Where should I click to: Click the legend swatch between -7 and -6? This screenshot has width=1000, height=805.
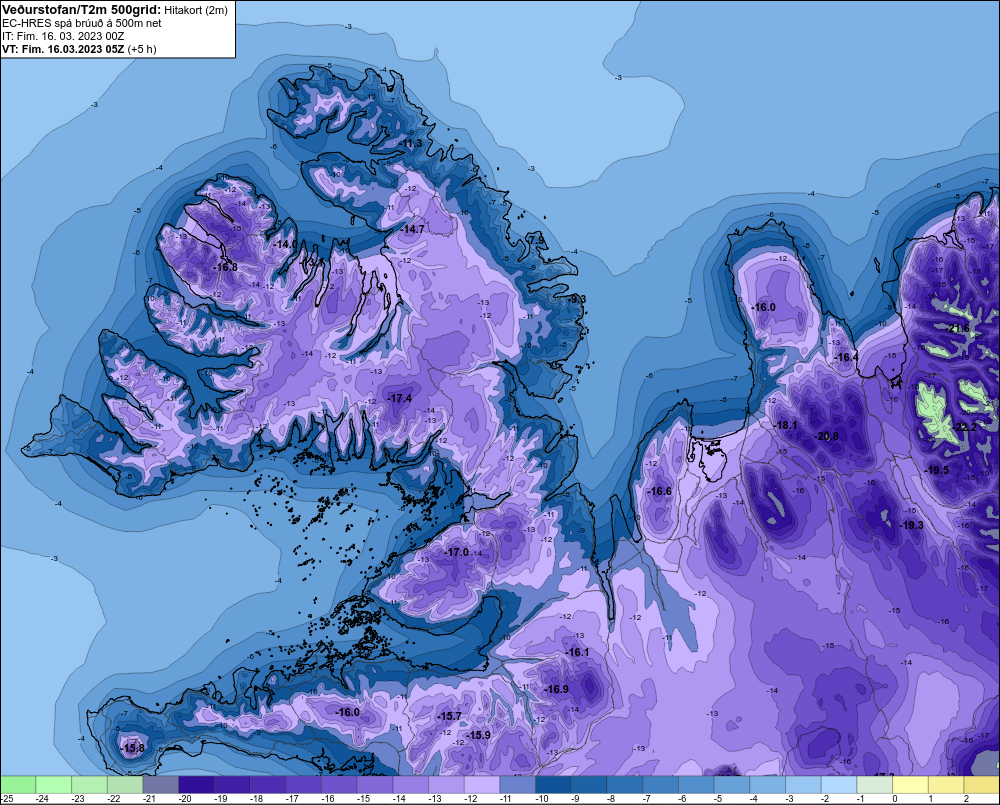point(661,784)
